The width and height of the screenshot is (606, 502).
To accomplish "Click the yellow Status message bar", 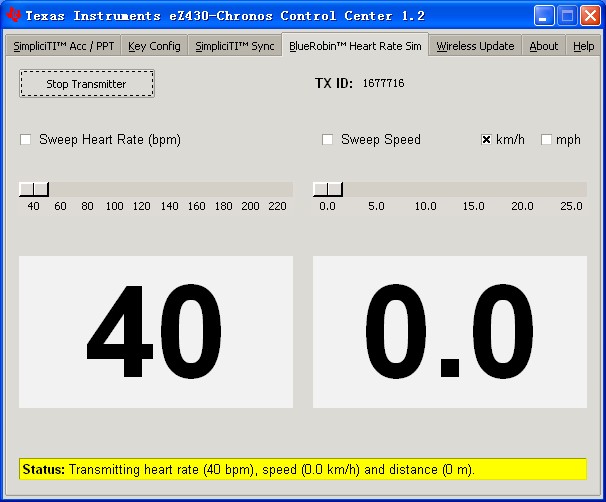I will 303,469.
